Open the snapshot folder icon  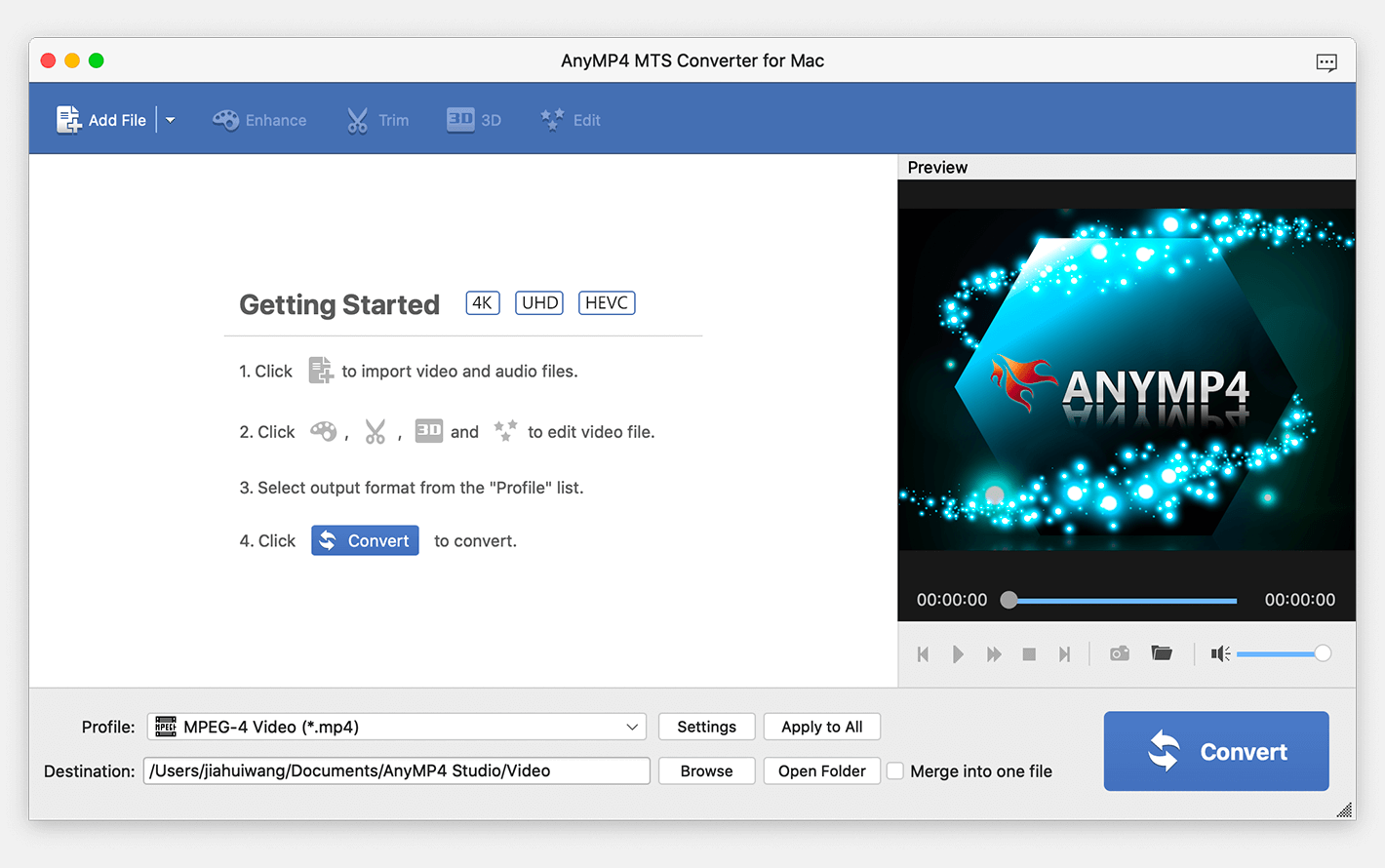(1162, 653)
